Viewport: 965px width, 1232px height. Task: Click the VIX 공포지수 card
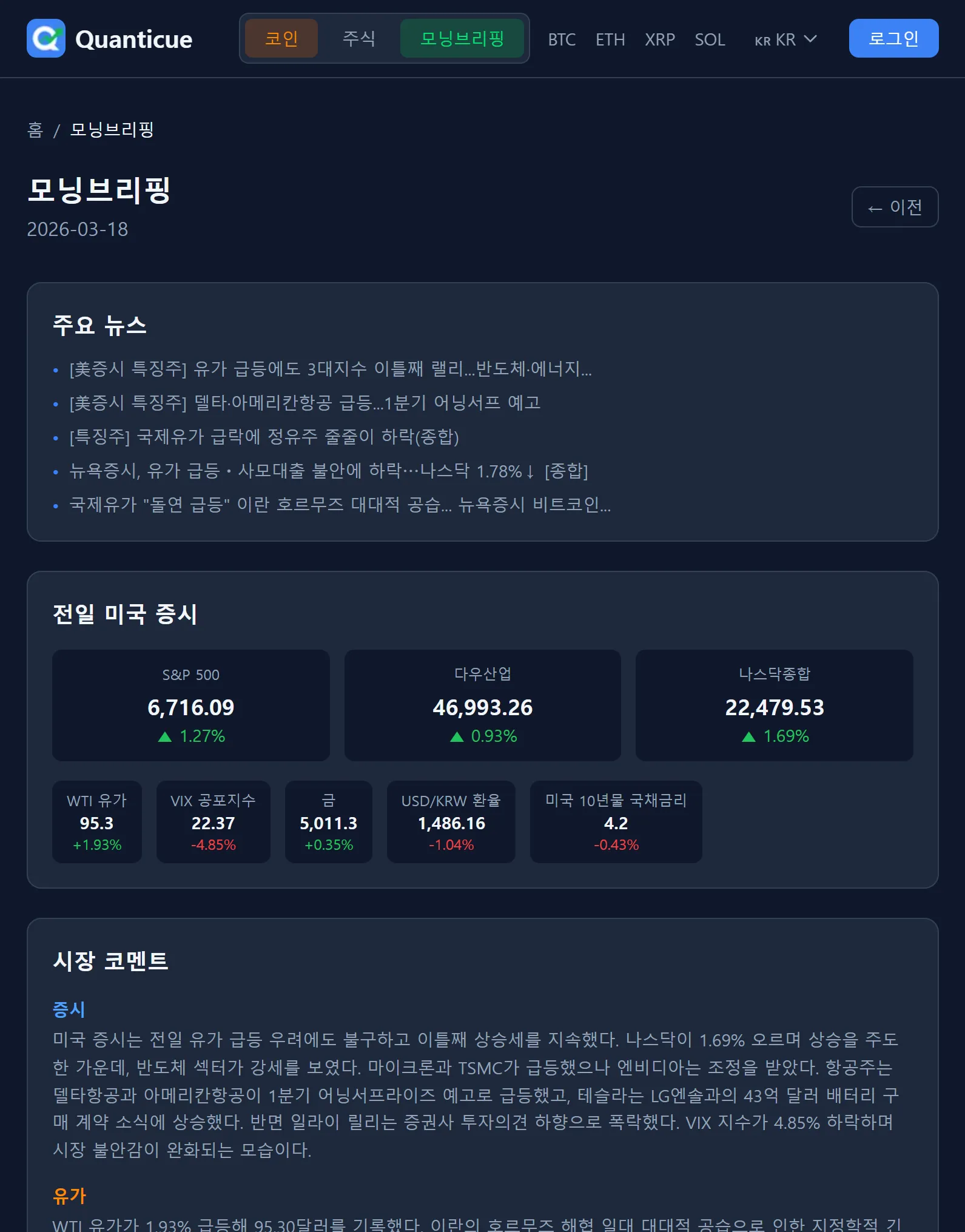pyautogui.click(x=213, y=822)
